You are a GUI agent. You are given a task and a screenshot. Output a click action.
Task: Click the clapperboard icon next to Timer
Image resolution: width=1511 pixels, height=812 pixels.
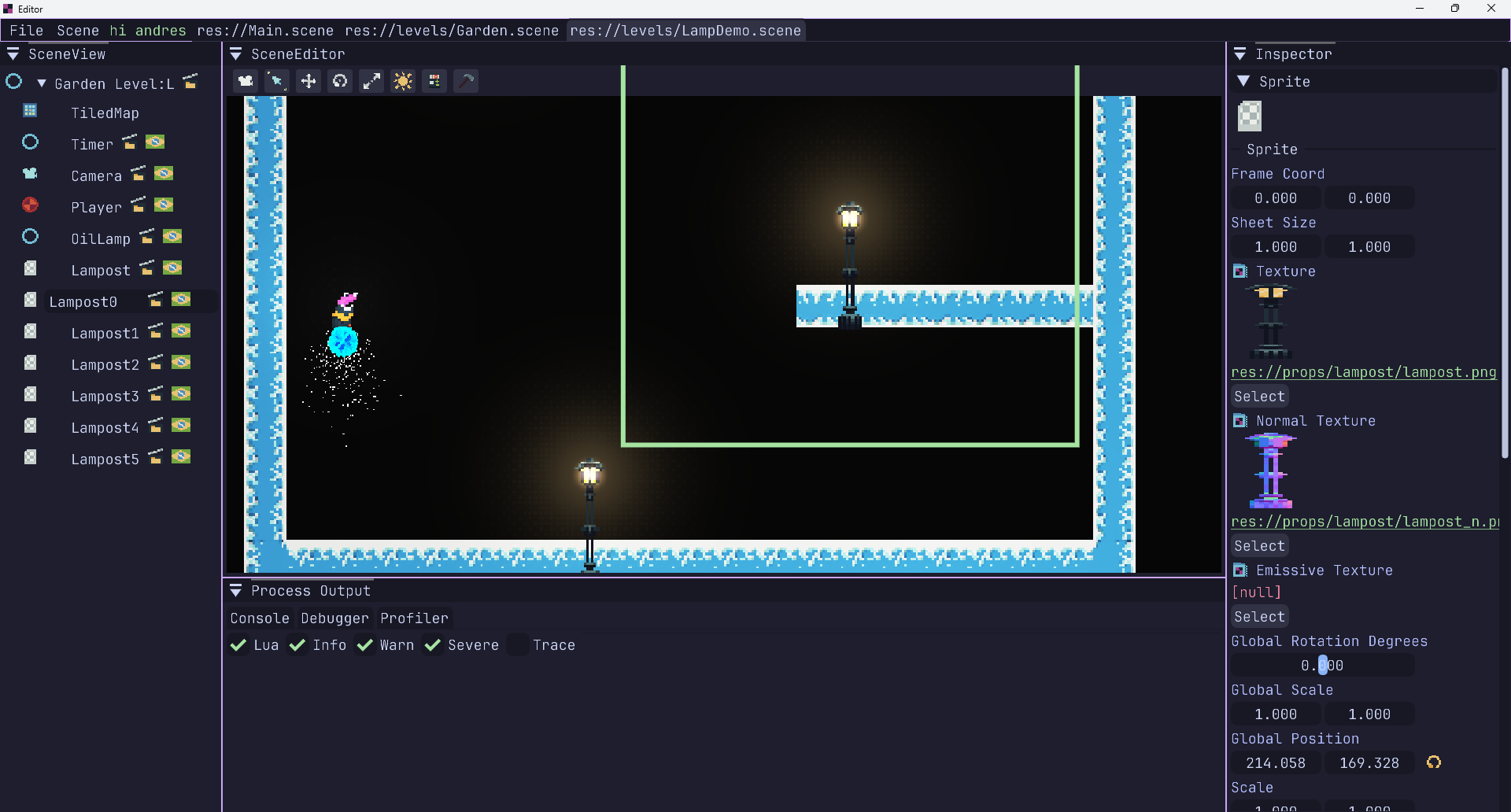130,142
